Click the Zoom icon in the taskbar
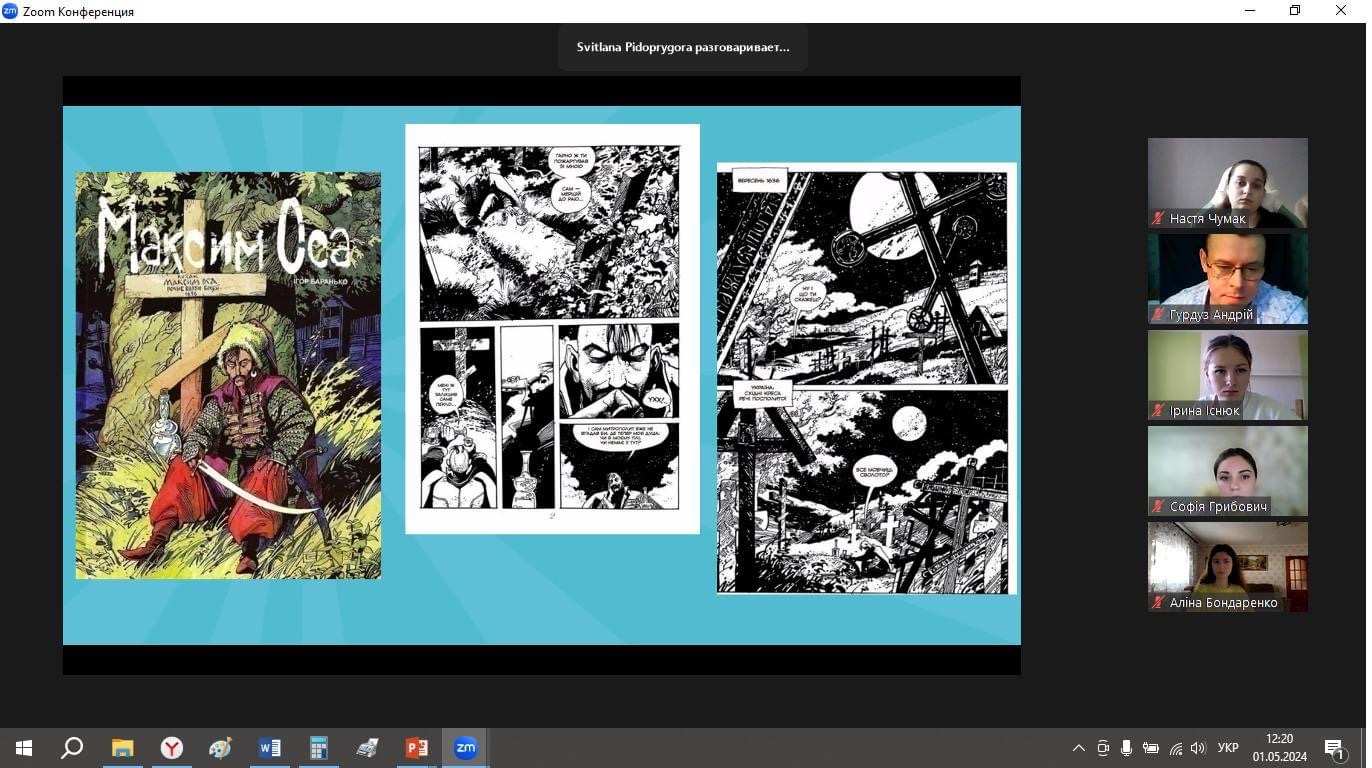1372x768 pixels. (465, 748)
